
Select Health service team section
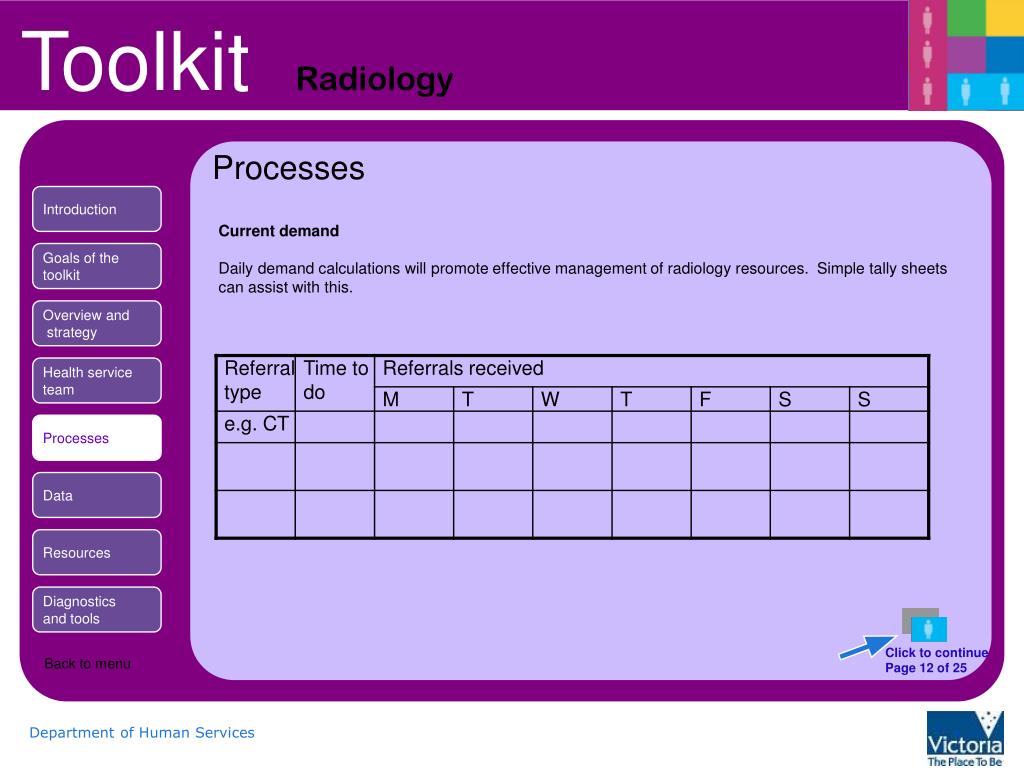tap(97, 381)
